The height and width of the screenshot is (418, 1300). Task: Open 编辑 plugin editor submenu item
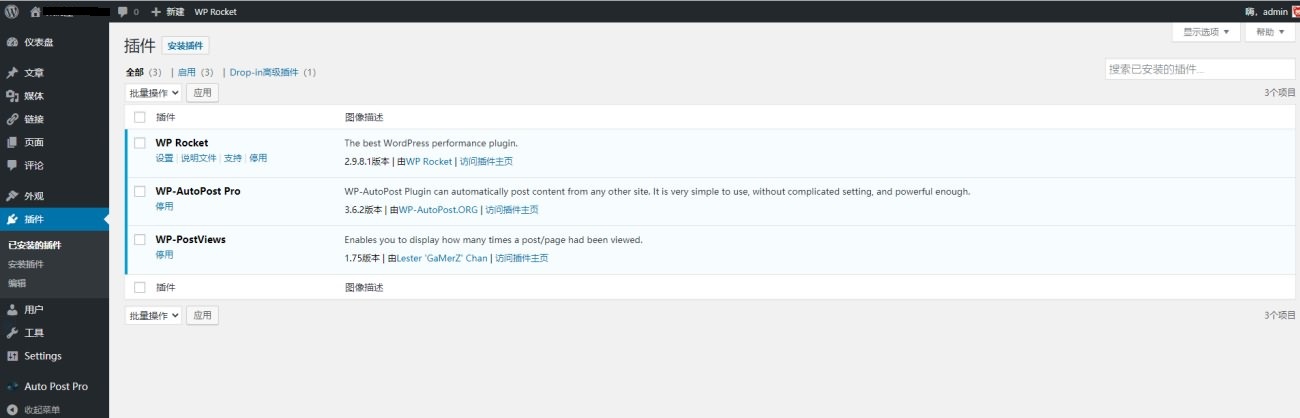tap(17, 283)
